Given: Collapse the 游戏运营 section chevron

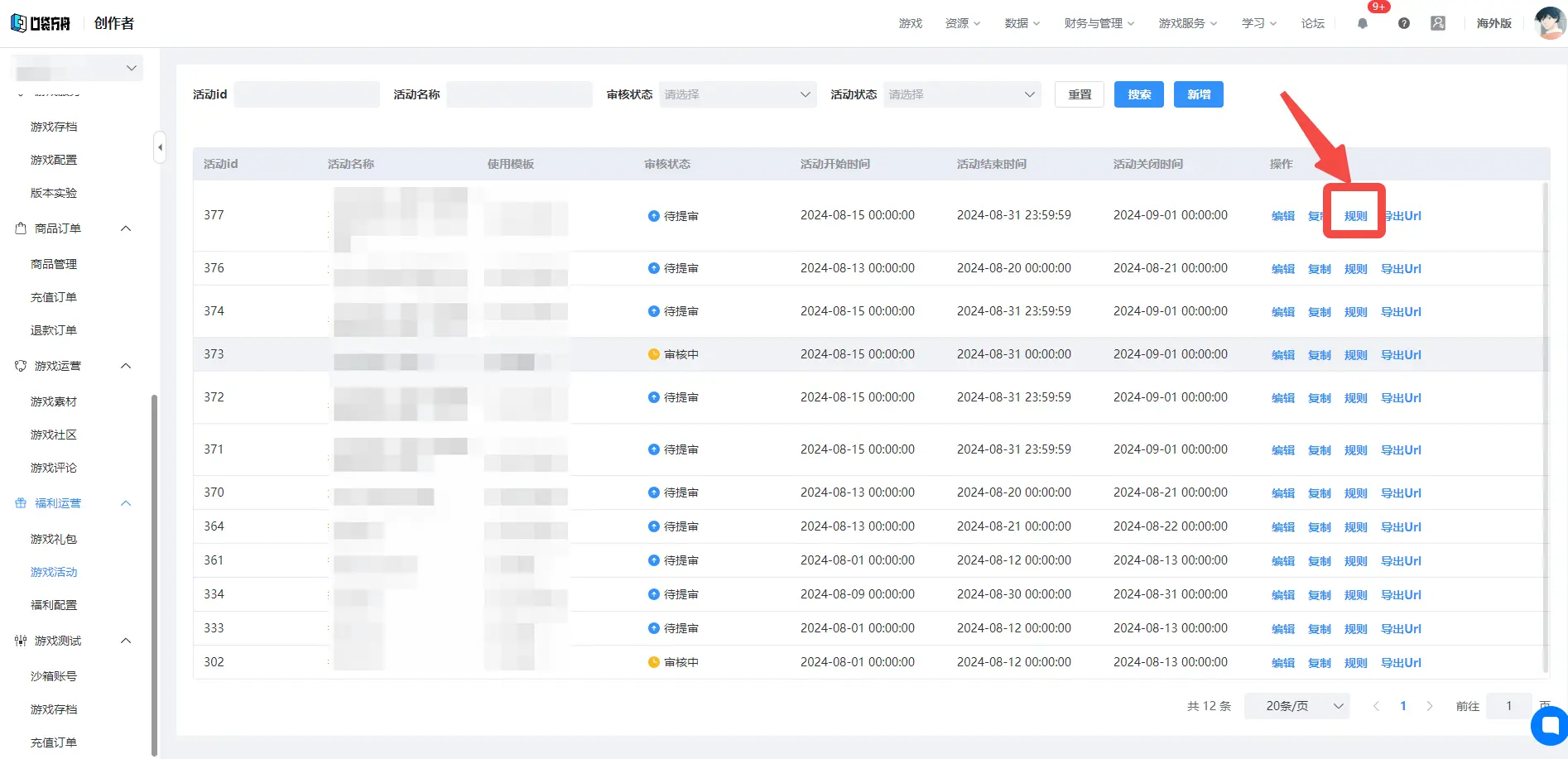Looking at the screenshot, I should click(x=126, y=366).
